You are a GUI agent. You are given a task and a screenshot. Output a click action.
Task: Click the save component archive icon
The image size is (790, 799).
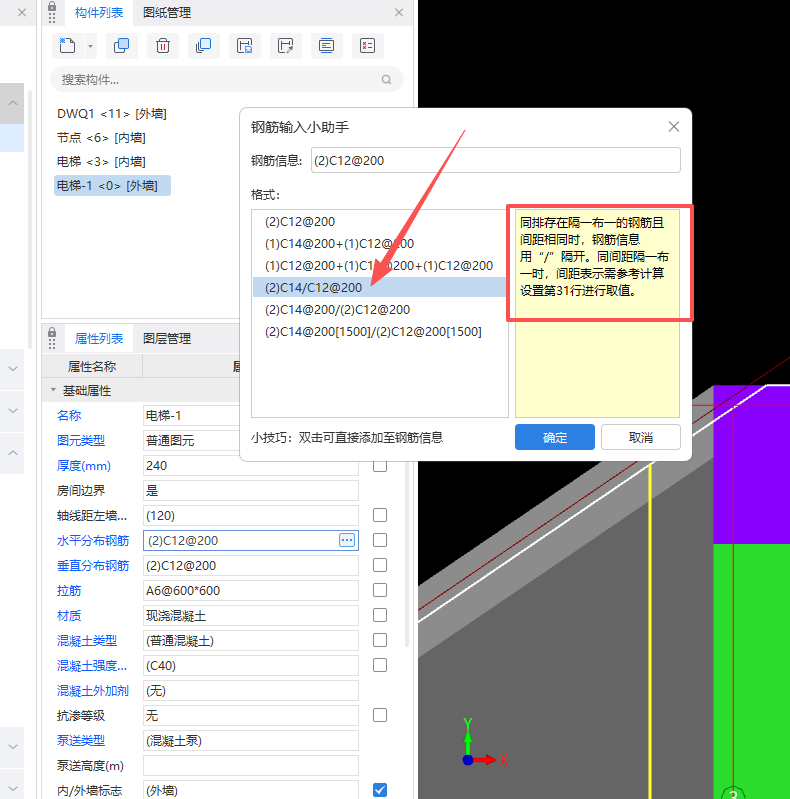pyautogui.click(x=245, y=46)
